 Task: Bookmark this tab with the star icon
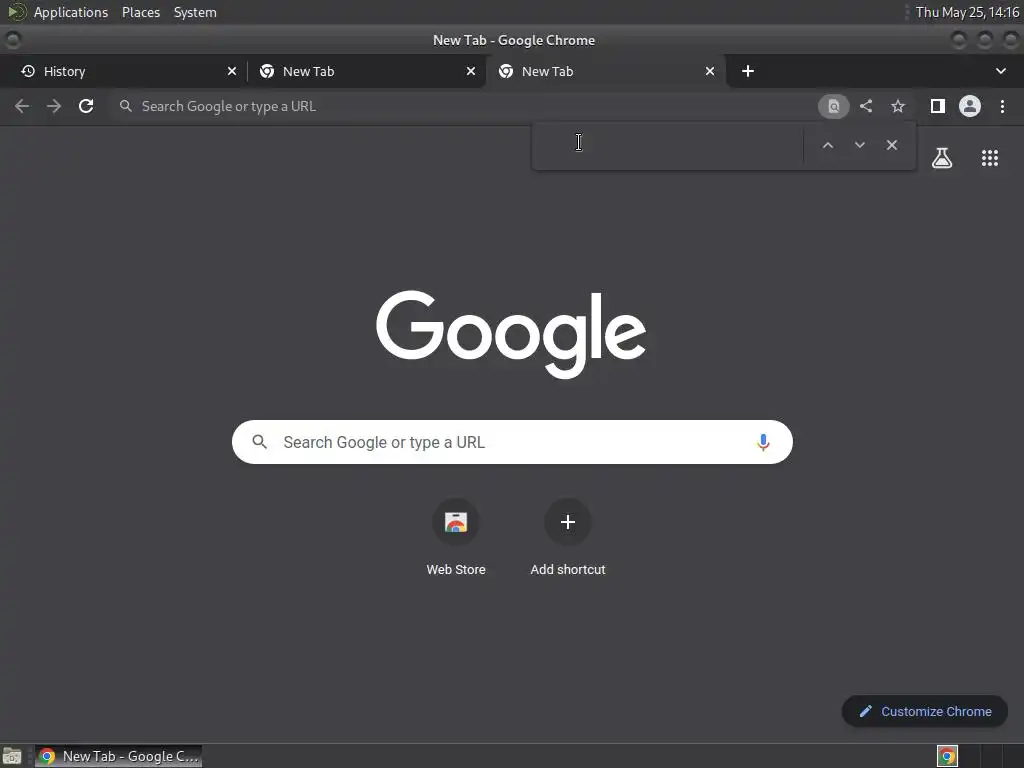coord(898,106)
